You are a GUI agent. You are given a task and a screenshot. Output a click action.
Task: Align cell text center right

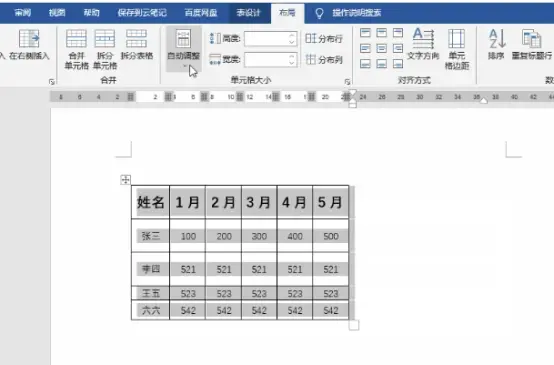point(397,48)
